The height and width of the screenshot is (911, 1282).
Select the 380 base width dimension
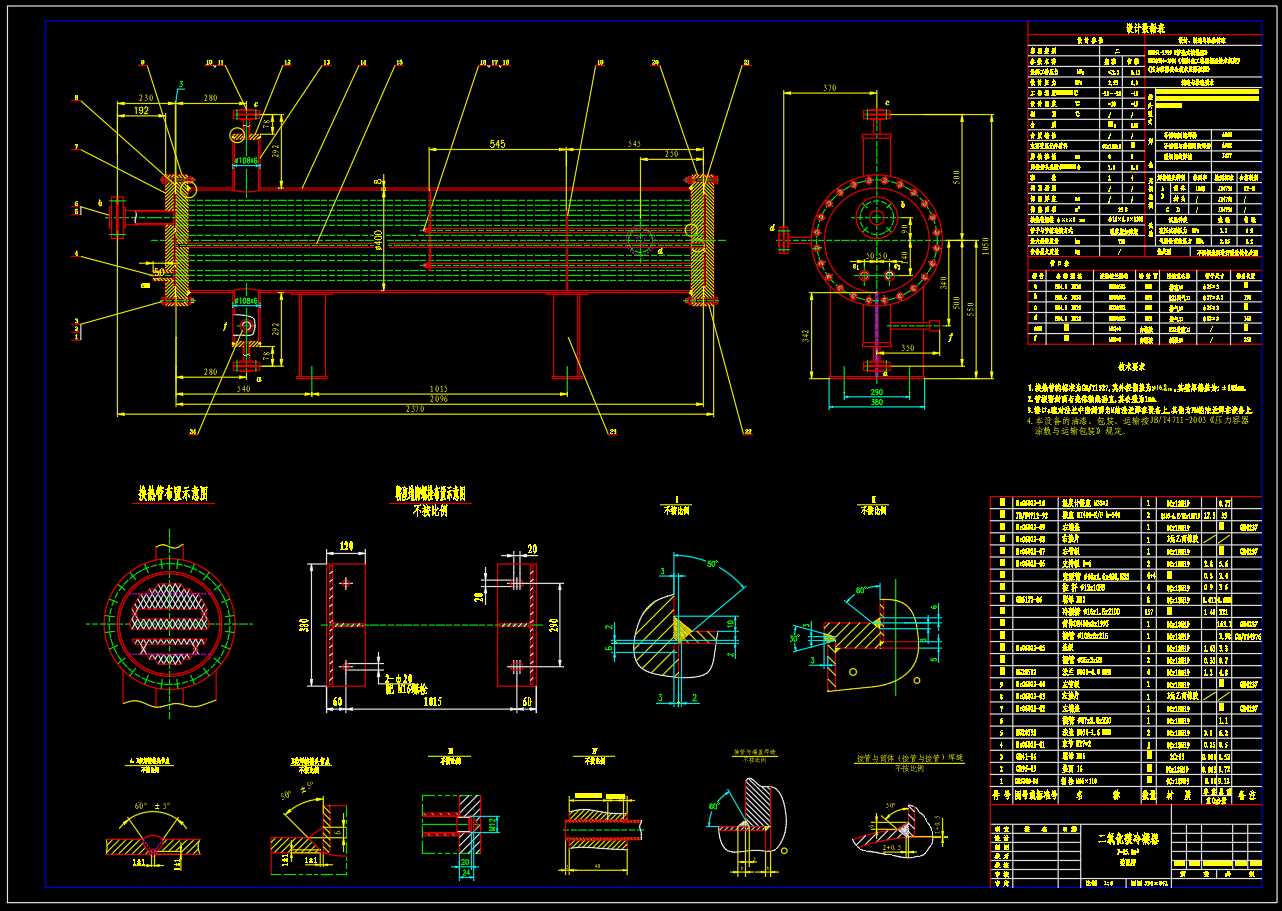tap(876, 403)
